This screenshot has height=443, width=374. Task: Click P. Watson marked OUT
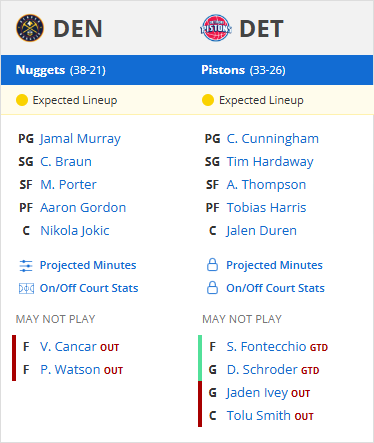tap(70, 370)
